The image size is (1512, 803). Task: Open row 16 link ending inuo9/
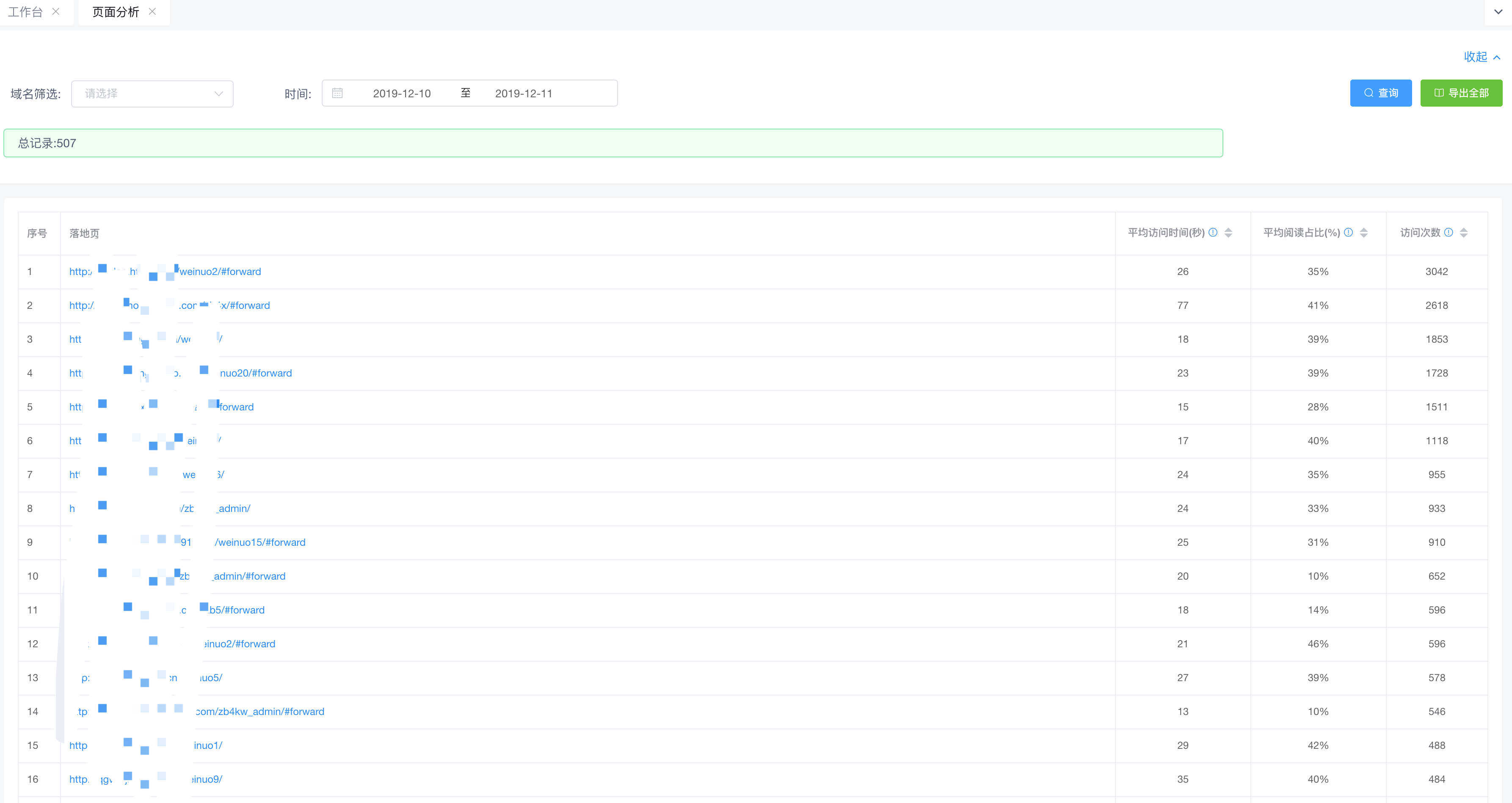(x=146, y=780)
